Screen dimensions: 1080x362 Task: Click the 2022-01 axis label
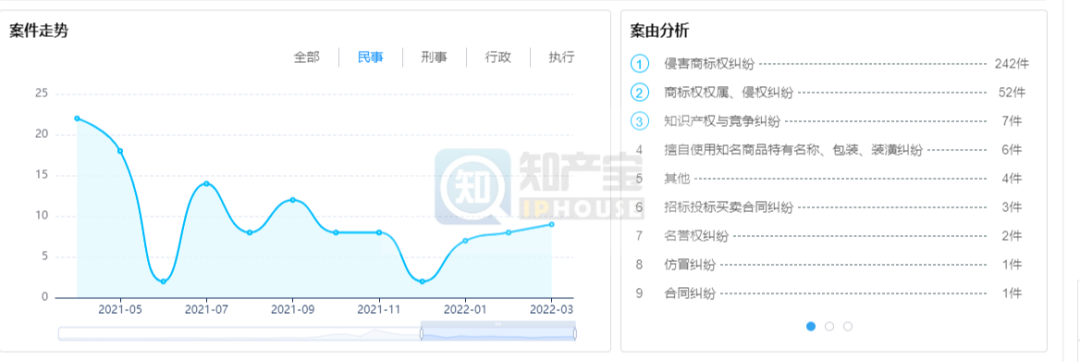tap(466, 310)
